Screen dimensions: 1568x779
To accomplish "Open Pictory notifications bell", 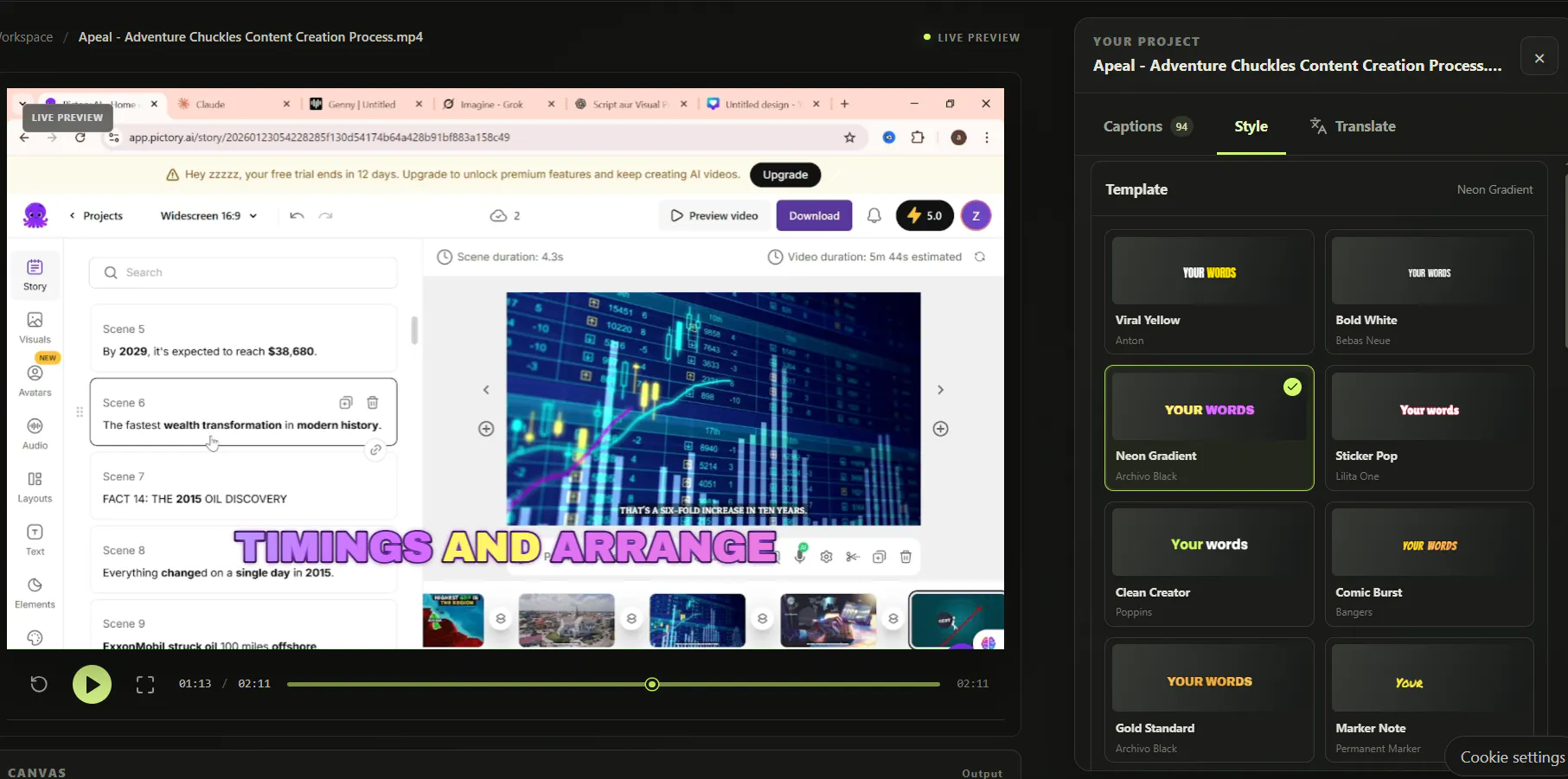I will pyautogui.click(x=874, y=215).
